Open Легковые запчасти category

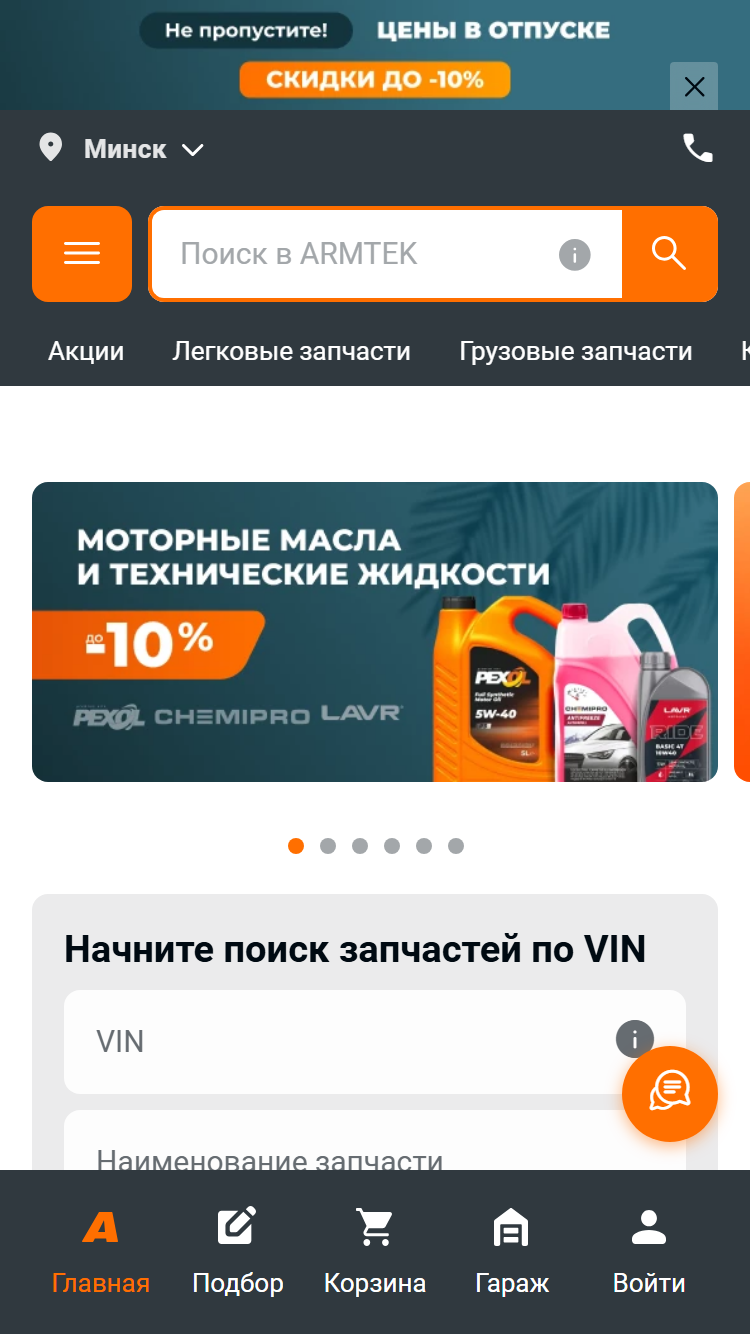pos(292,351)
